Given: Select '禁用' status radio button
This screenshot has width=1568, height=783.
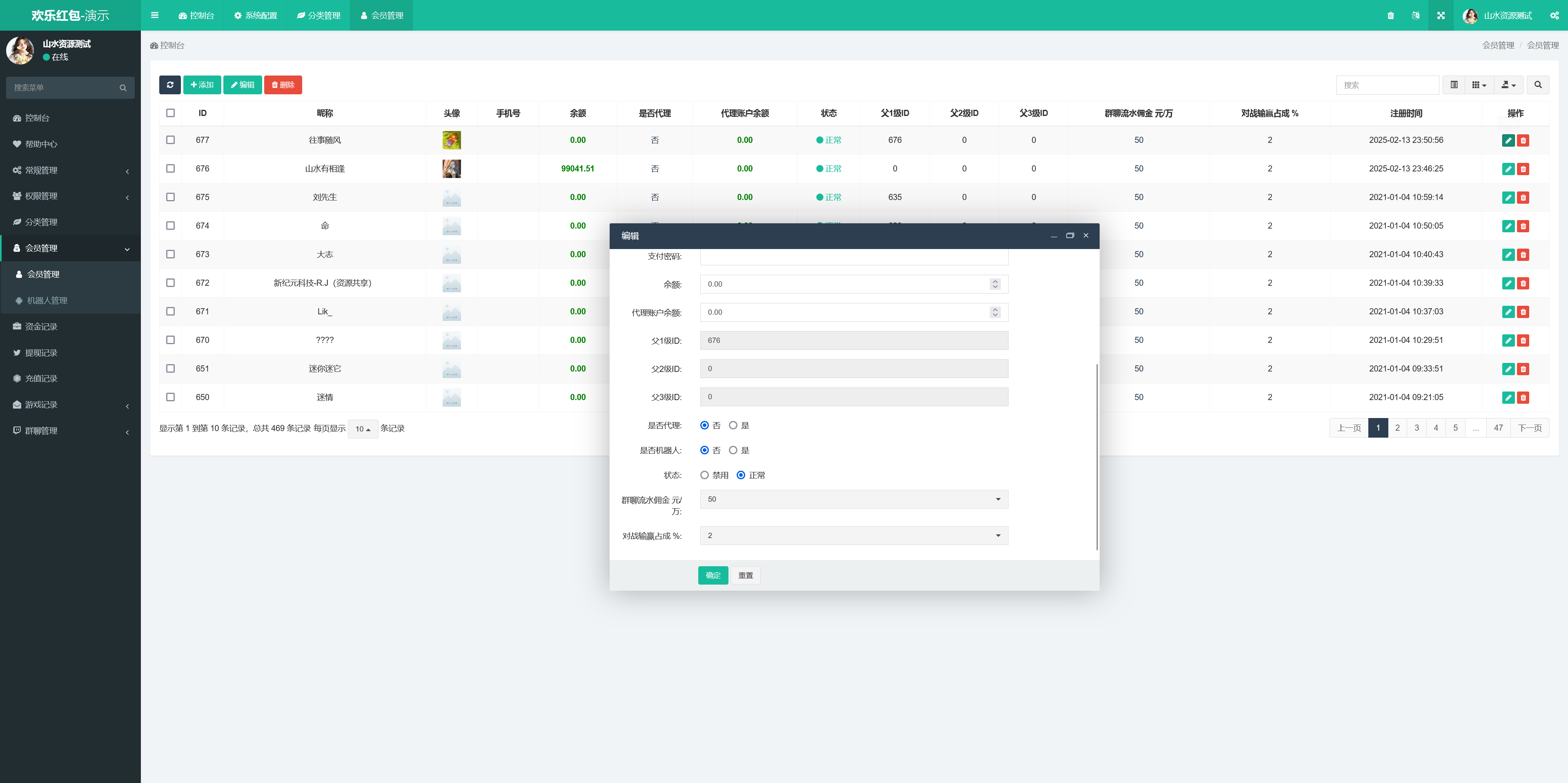Looking at the screenshot, I should [x=704, y=475].
